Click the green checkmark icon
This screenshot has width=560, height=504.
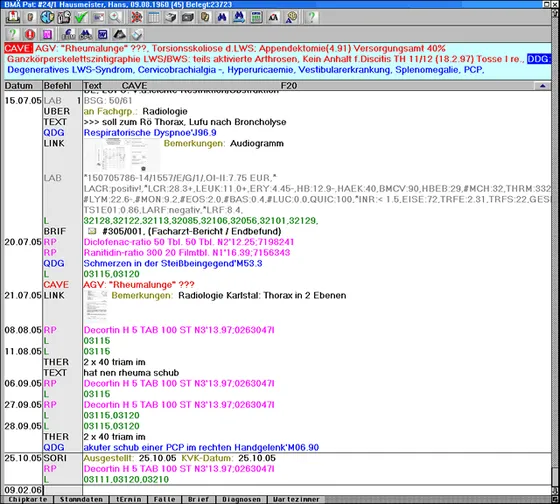81,17
